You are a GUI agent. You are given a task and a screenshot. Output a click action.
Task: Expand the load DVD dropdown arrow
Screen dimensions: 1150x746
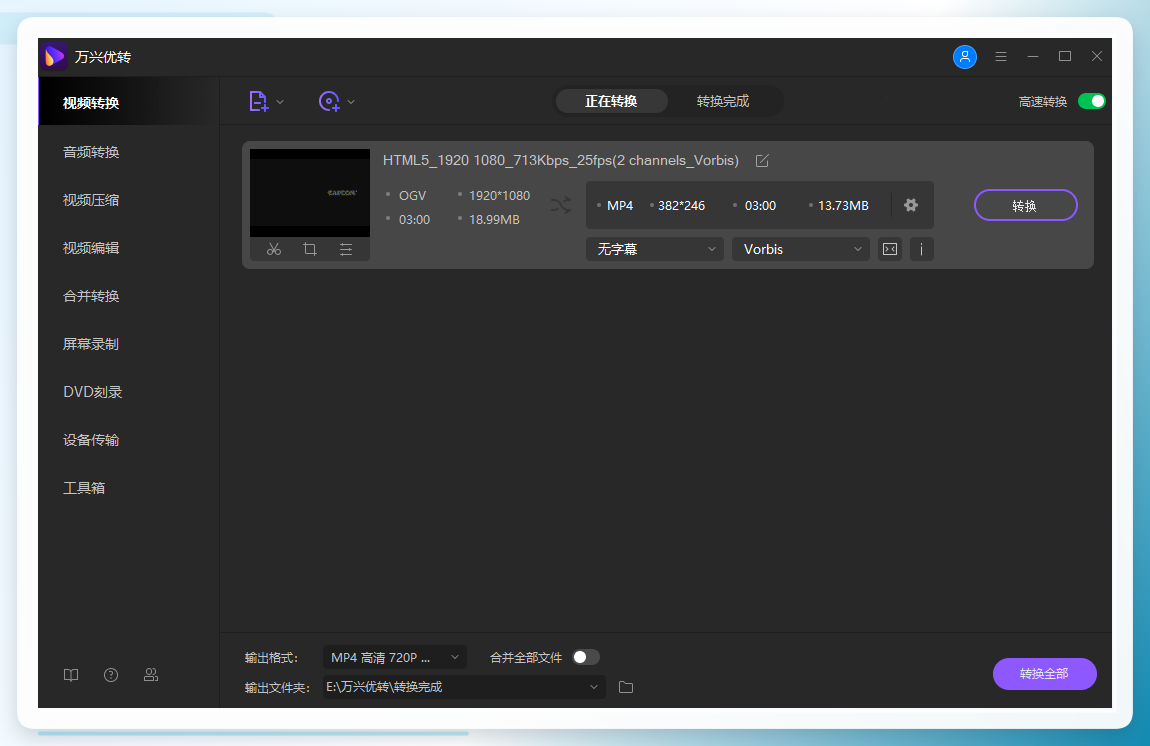click(351, 102)
